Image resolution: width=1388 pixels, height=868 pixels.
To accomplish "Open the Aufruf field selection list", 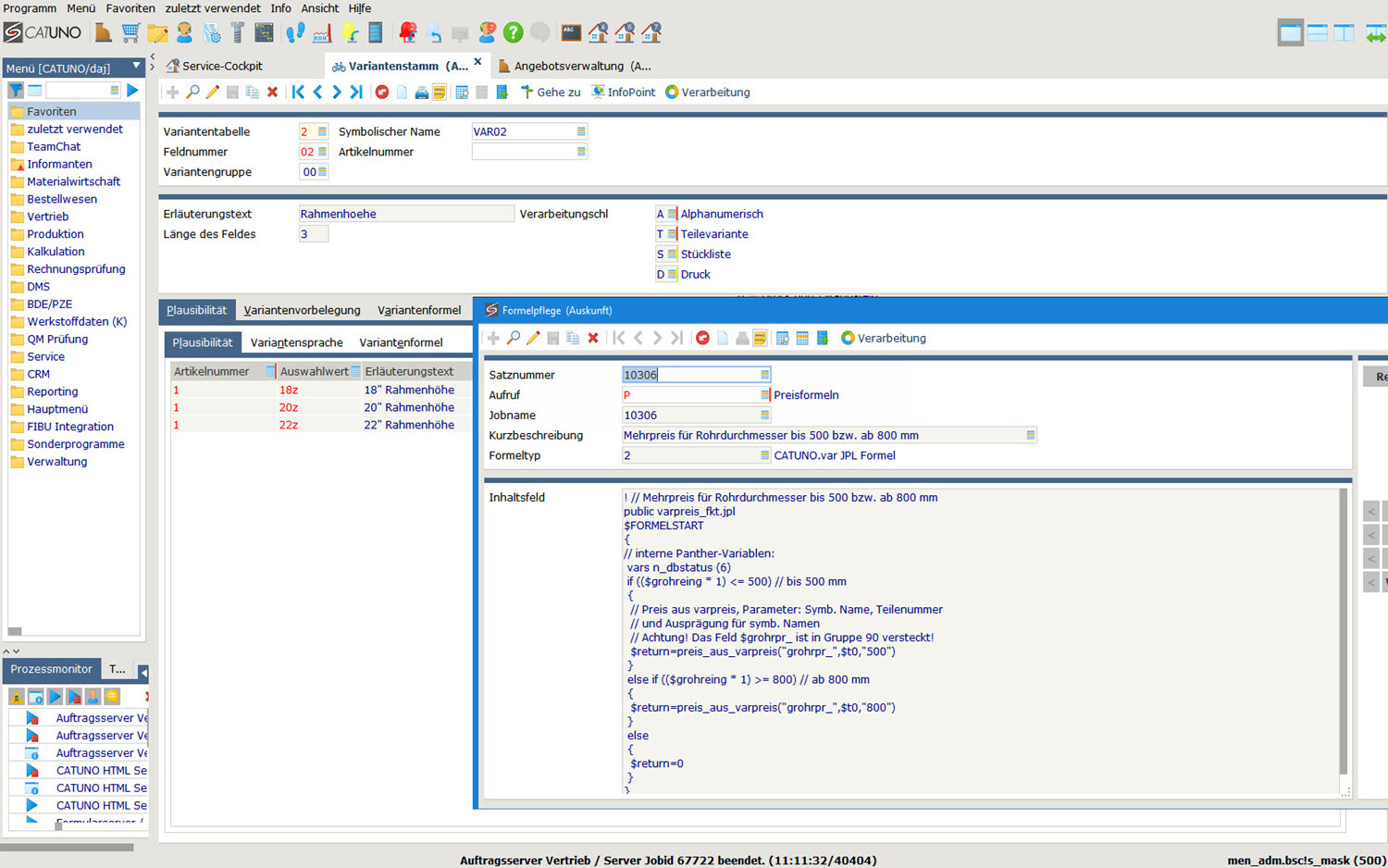I will (764, 395).
